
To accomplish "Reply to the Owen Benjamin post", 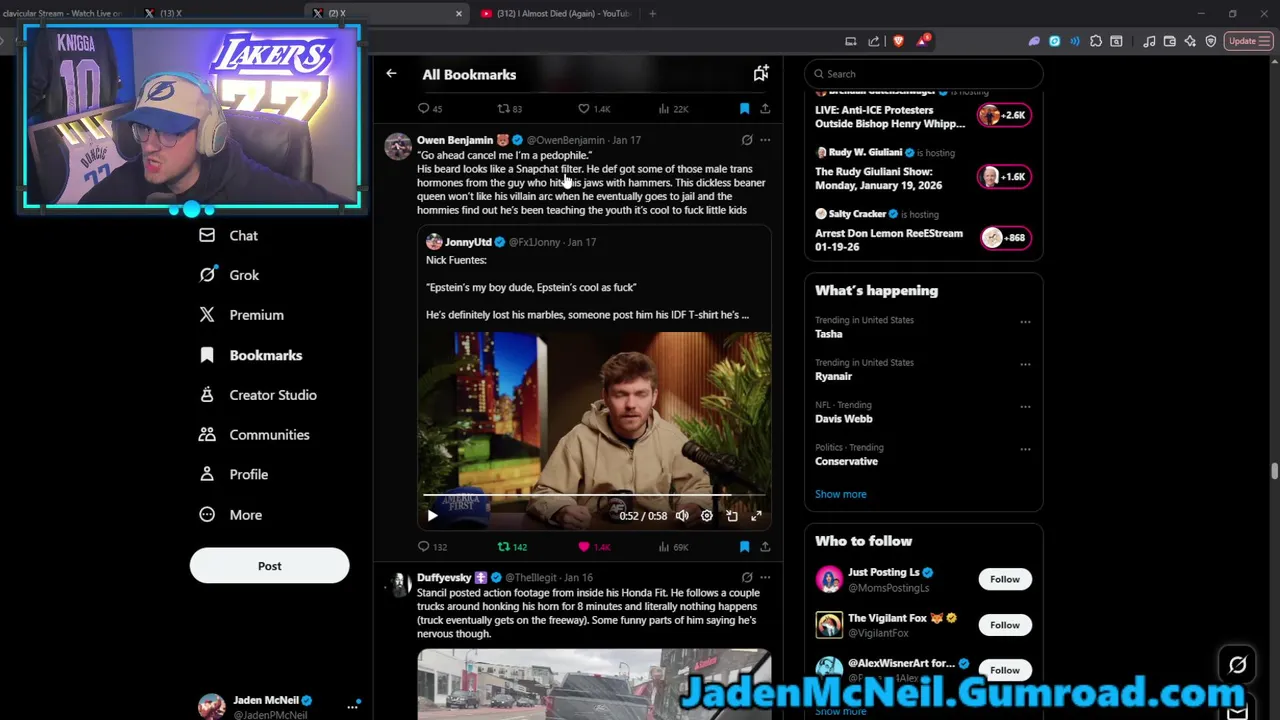I will tap(432, 547).
